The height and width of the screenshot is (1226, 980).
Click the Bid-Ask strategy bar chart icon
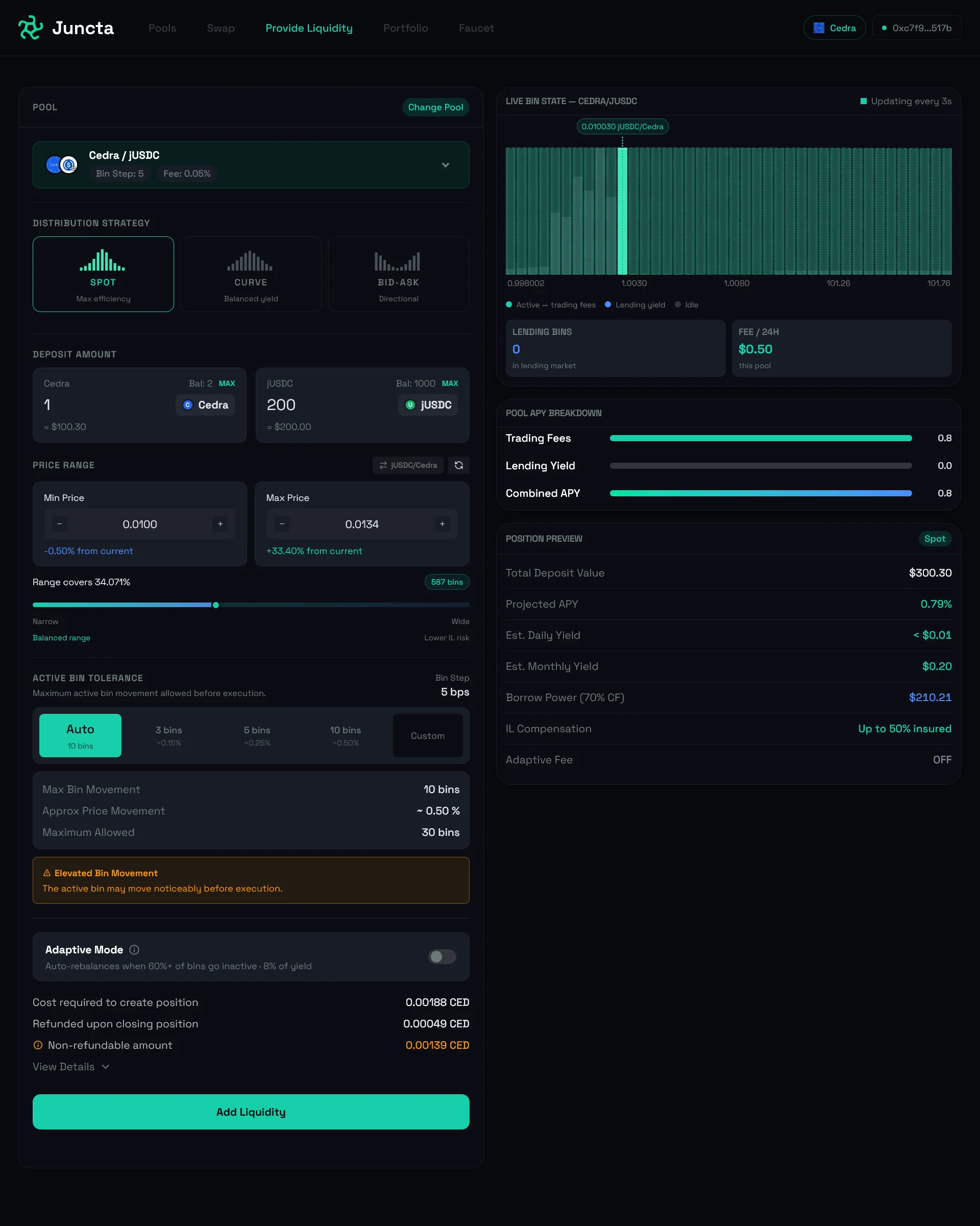point(398,261)
